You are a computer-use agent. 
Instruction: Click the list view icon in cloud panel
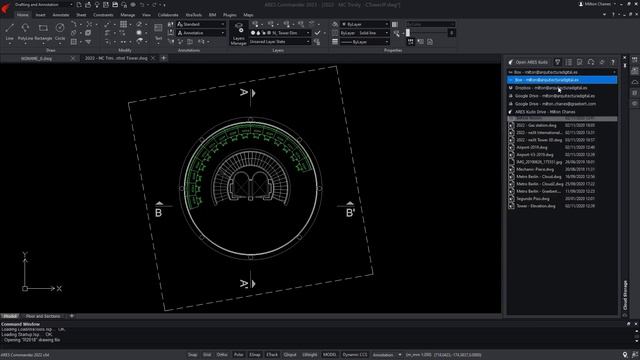tap(569, 62)
